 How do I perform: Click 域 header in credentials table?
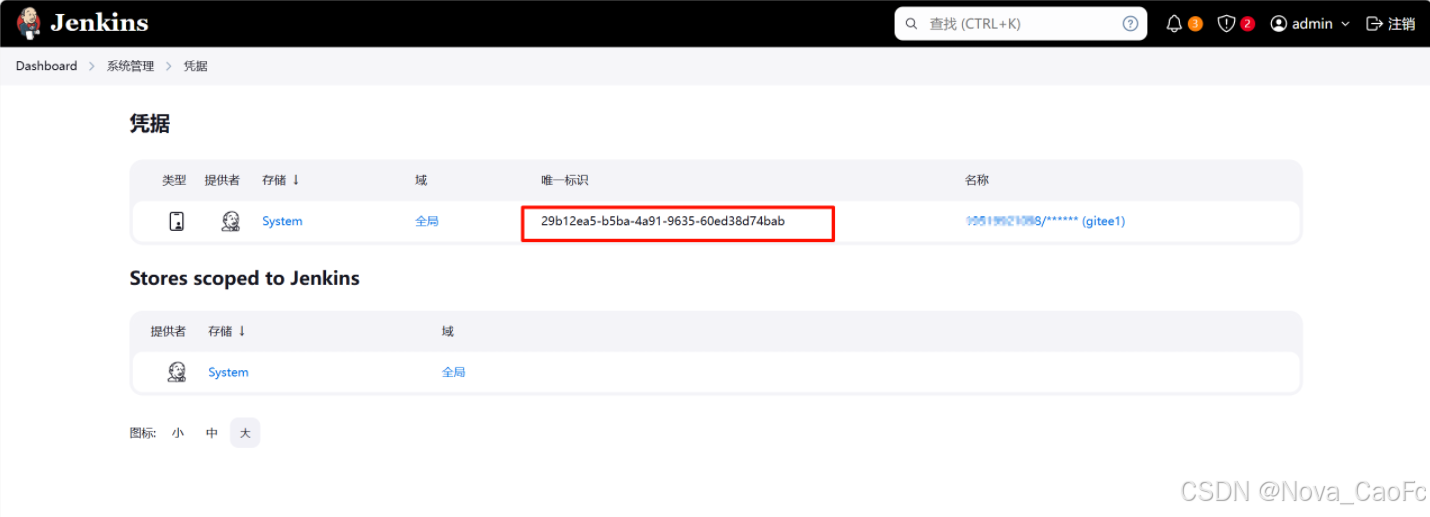click(x=421, y=180)
